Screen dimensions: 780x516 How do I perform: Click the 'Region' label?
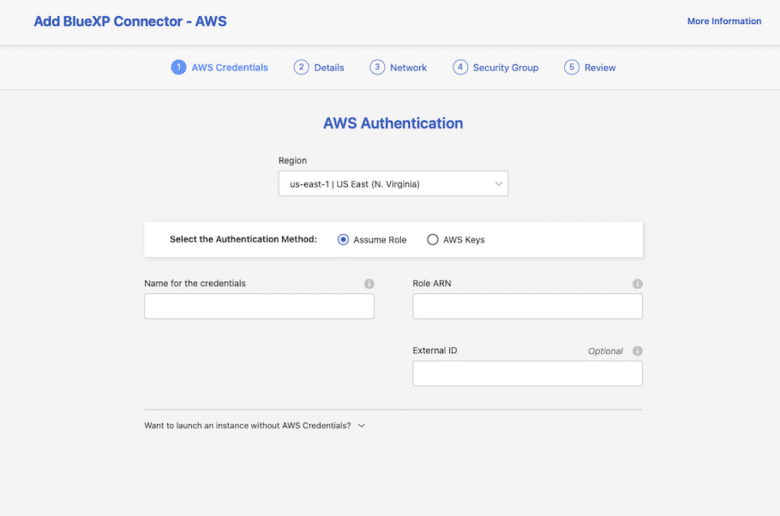point(292,161)
